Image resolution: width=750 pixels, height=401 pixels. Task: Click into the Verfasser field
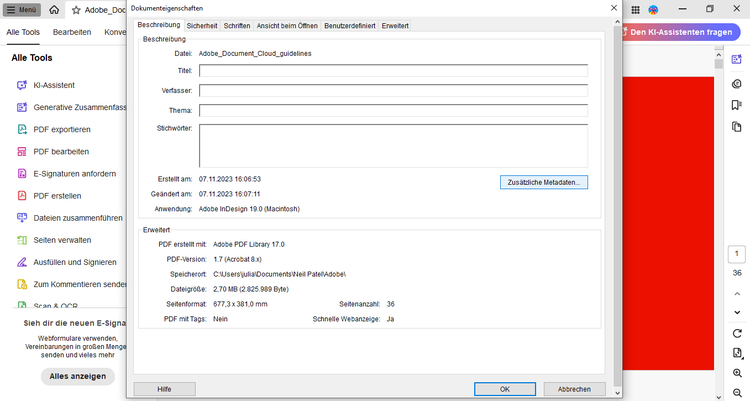393,90
